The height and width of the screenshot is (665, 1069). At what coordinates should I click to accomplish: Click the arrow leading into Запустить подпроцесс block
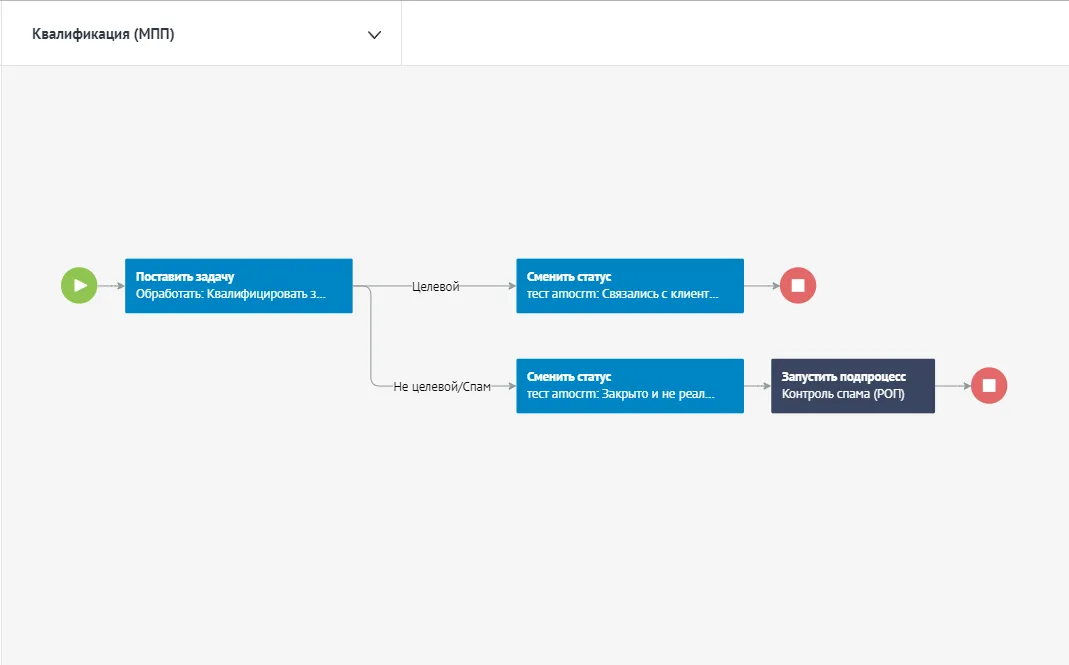point(757,386)
